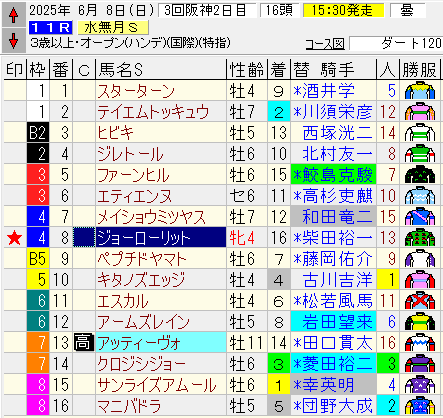The image size is (443, 418).
Task: Click the red down arrow button
Action: (13, 41)
